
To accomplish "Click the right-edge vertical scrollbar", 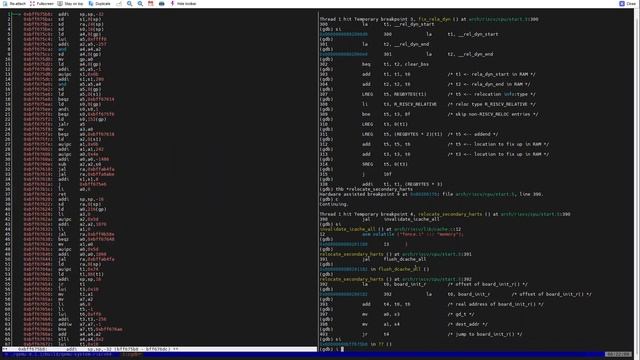I will point(637,180).
